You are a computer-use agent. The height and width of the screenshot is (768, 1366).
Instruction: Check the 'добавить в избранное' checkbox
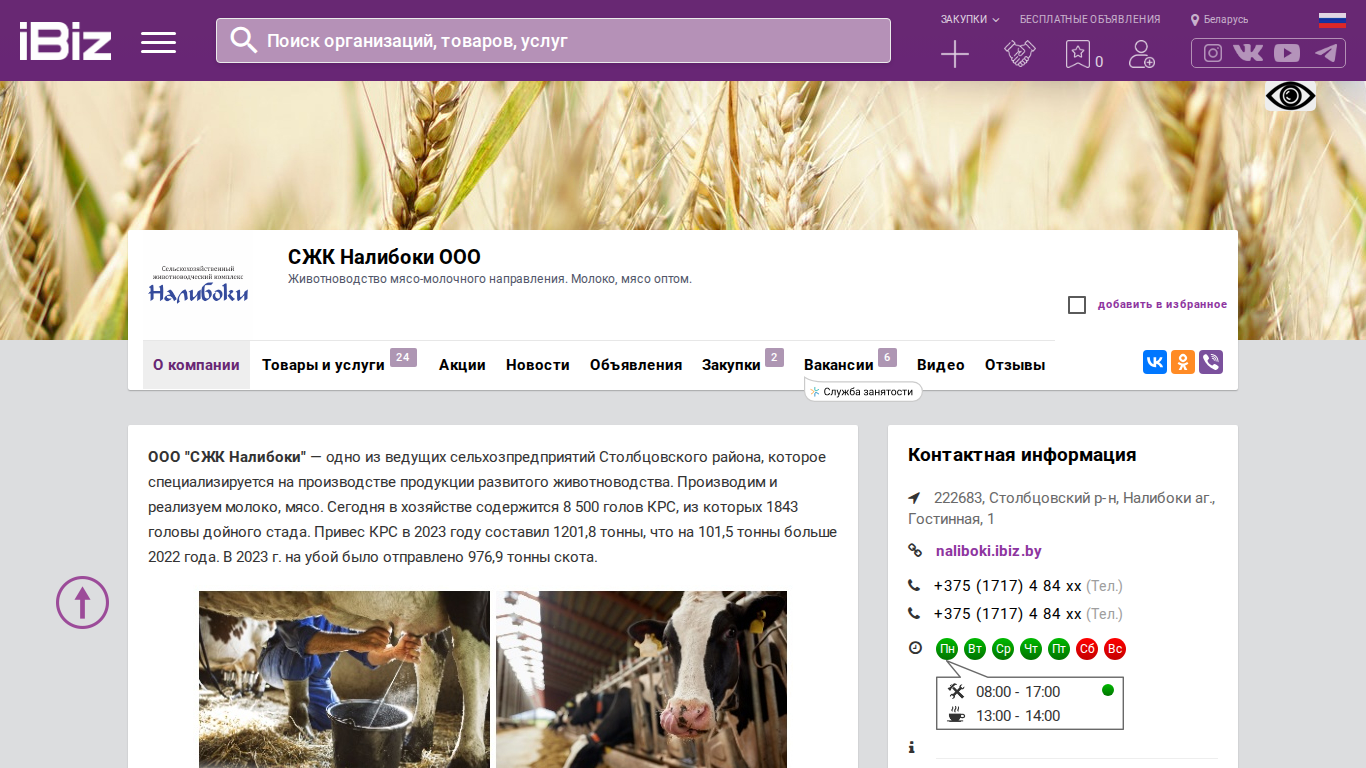1077,305
